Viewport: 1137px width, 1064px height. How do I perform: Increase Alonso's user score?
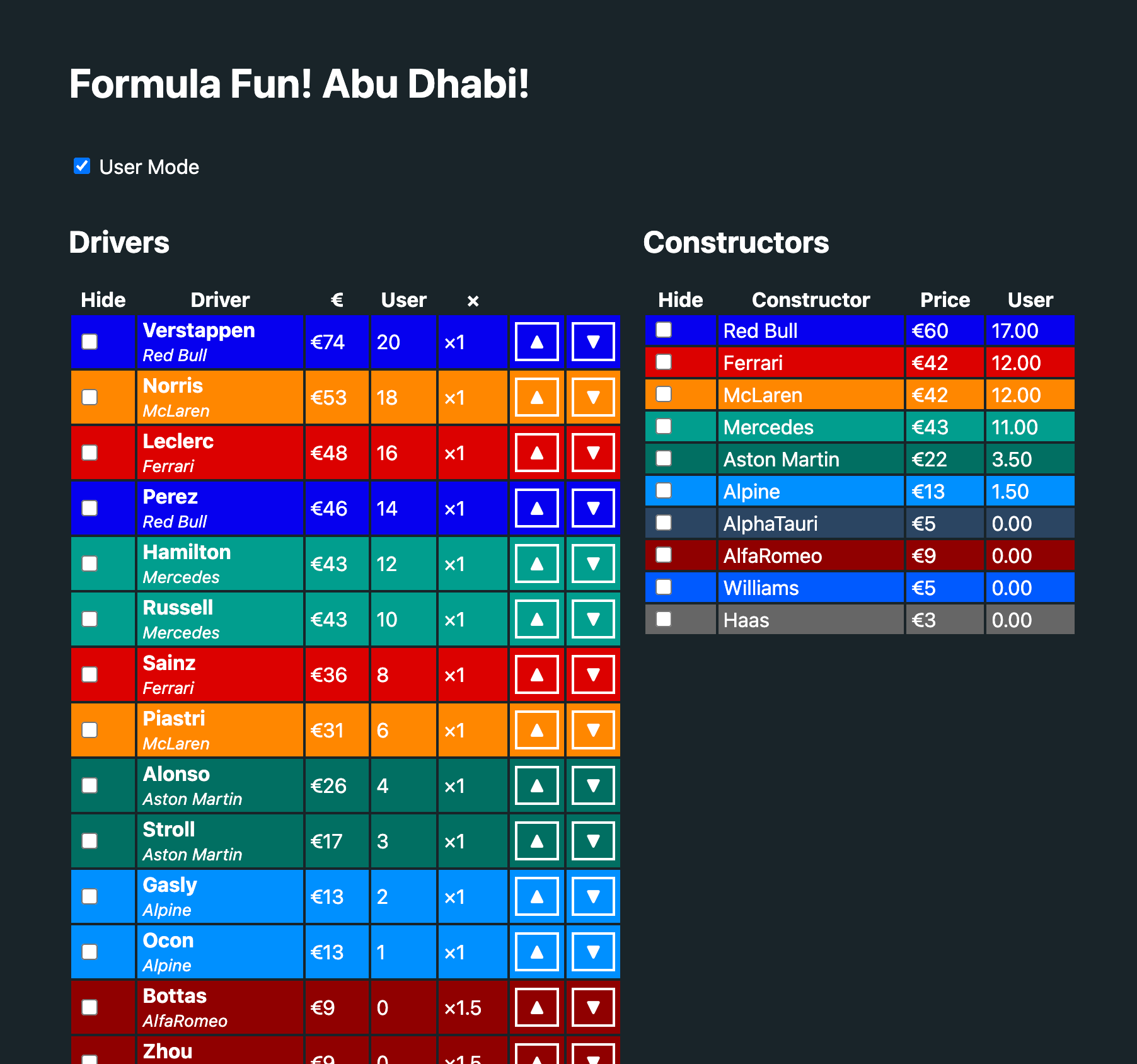pyautogui.click(x=536, y=785)
